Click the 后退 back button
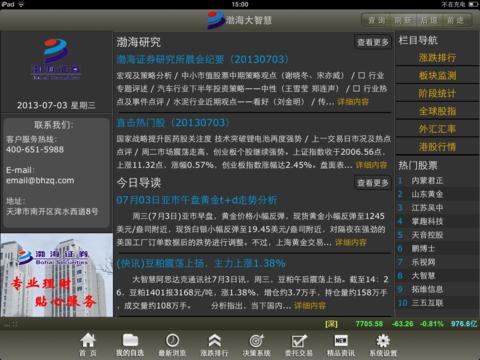This screenshot has width=480, height=360. click(x=429, y=20)
